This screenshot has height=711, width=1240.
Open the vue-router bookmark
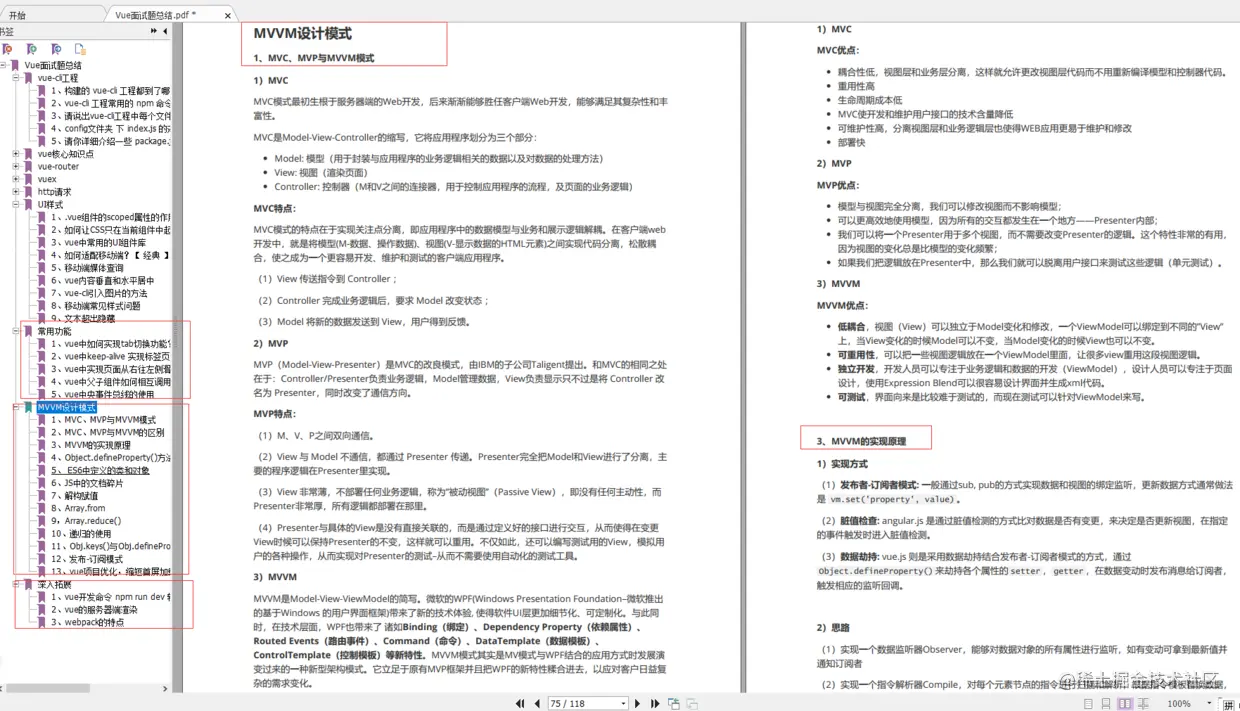tap(58, 167)
